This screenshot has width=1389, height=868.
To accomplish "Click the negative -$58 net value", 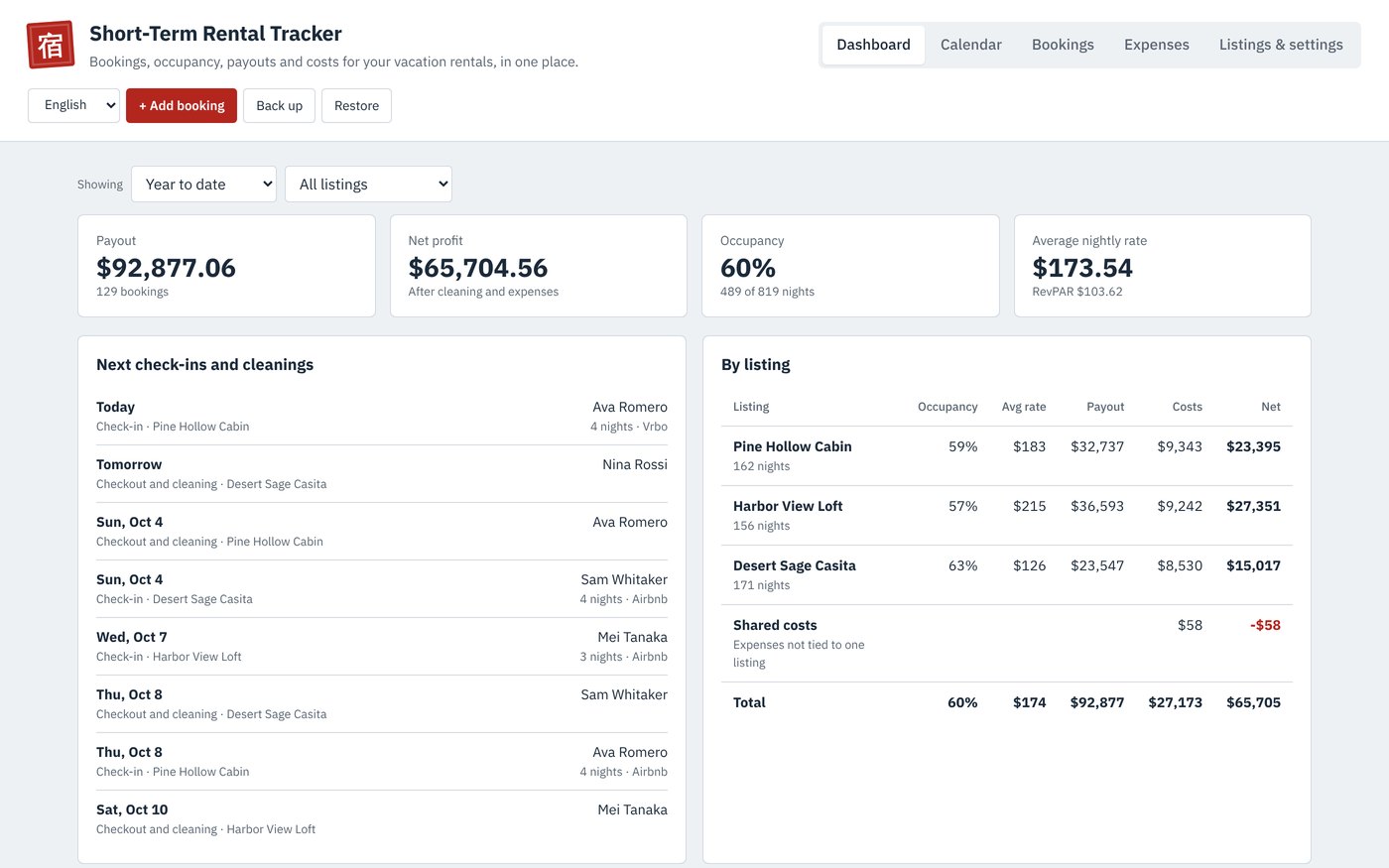I will click(1265, 625).
